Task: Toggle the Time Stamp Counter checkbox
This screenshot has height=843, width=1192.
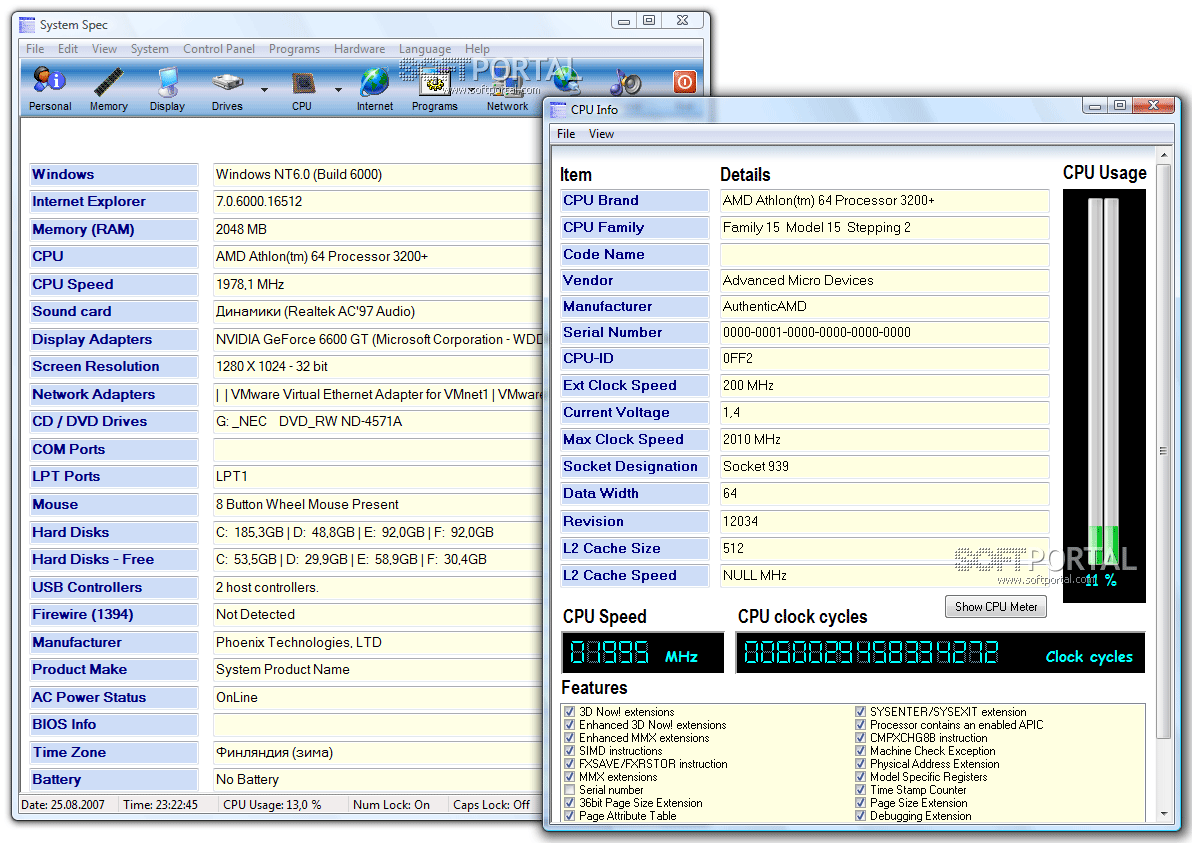Action: click(x=861, y=790)
